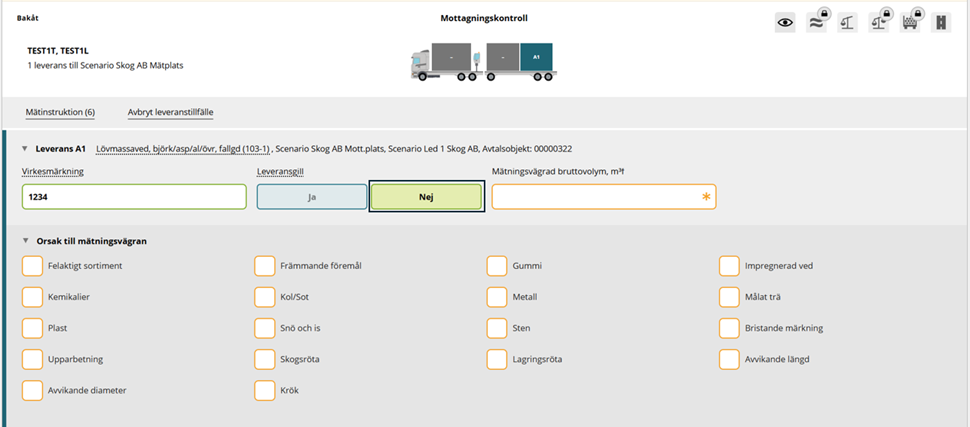This screenshot has height=427, width=970.
Task: Collapse the Leverans A1 section
Action: coord(25,149)
